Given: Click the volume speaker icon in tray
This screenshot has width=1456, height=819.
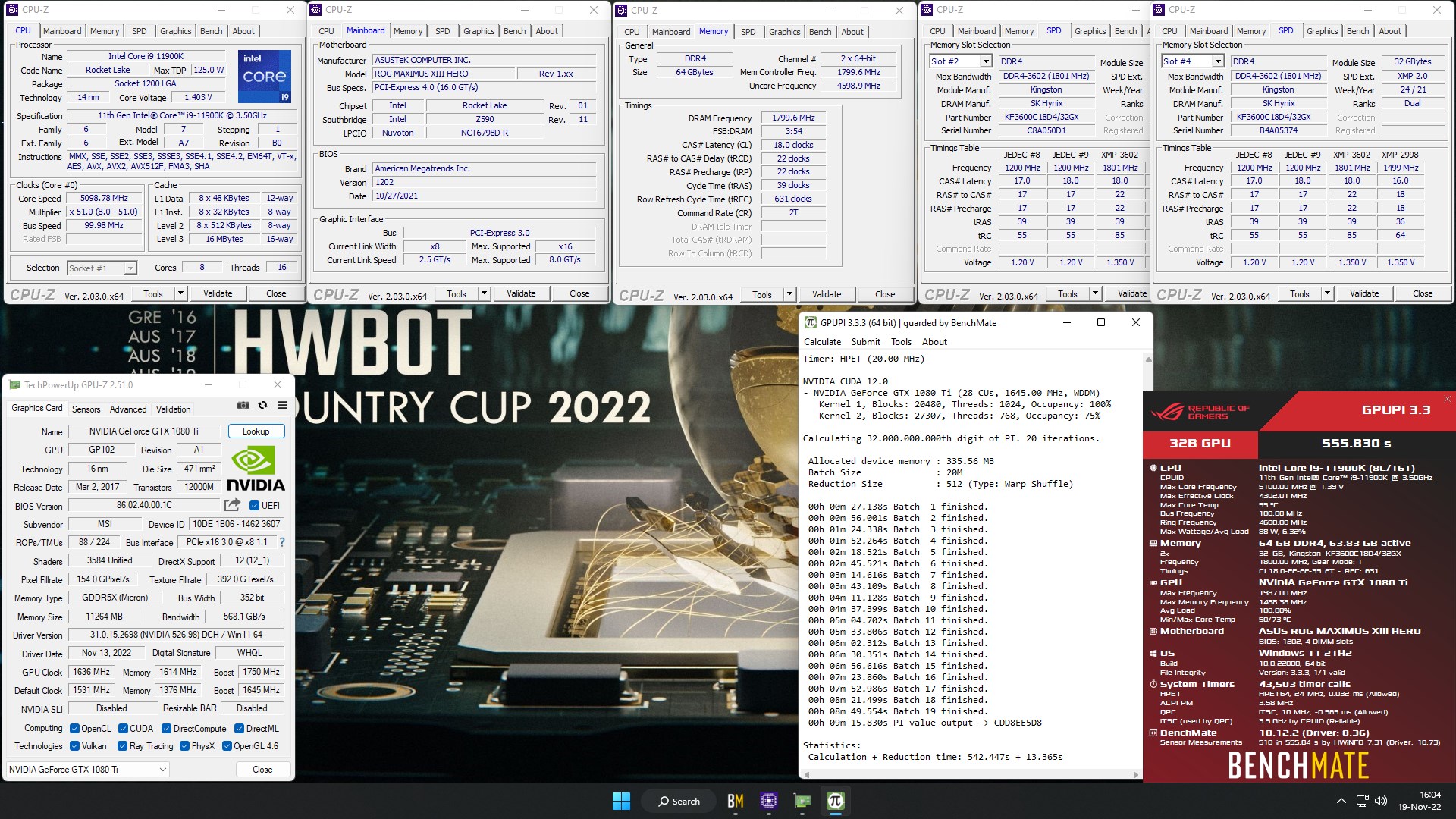Looking at the screenshot, I should [1381, 801].
